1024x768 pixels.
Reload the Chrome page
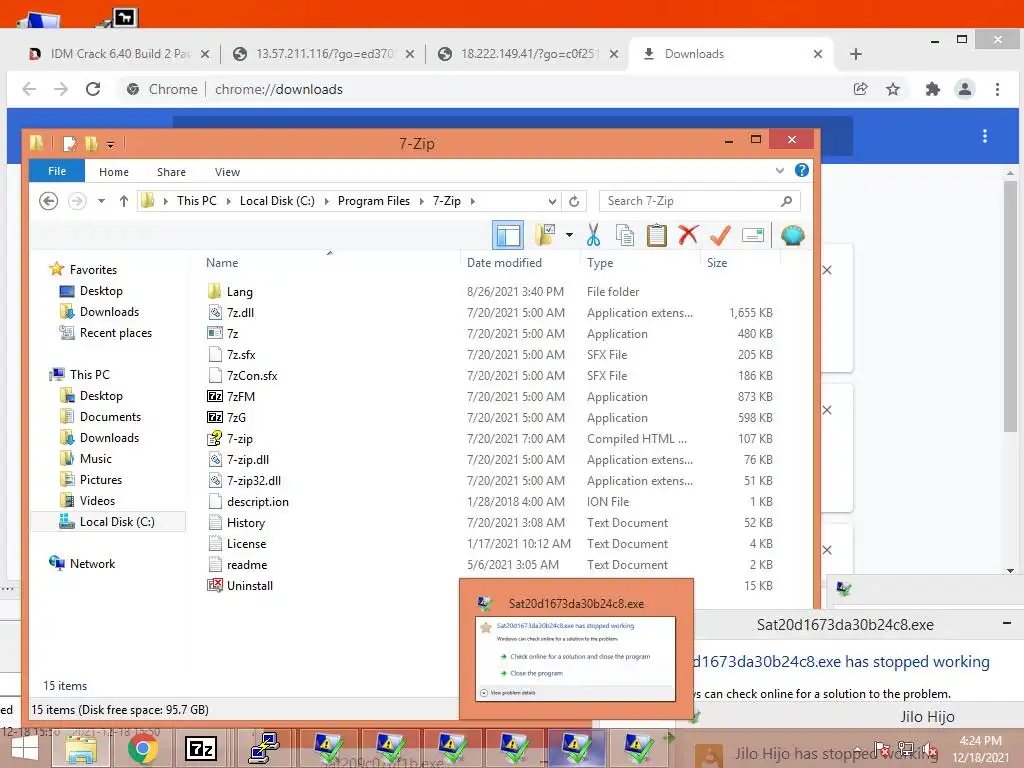(93, 89)
